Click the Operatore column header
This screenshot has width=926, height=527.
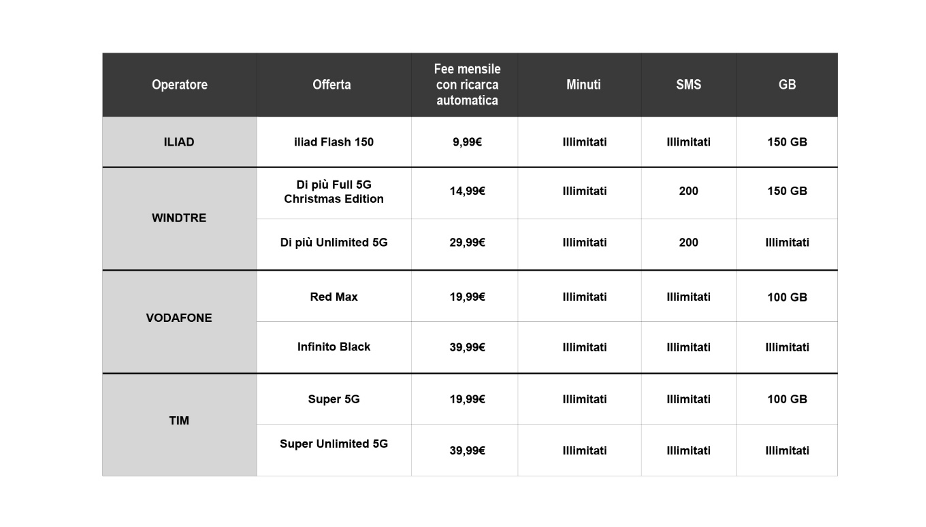[180, 85]
